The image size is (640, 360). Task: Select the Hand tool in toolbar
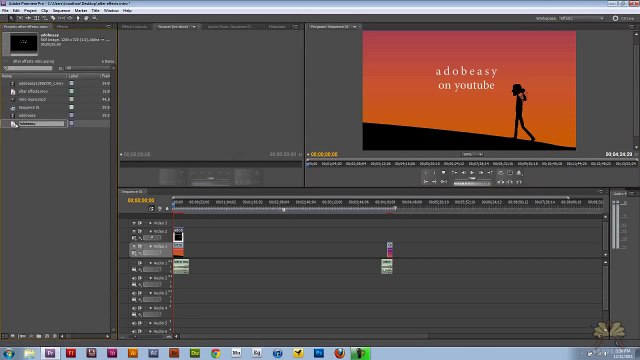click(x=86, y=18)
